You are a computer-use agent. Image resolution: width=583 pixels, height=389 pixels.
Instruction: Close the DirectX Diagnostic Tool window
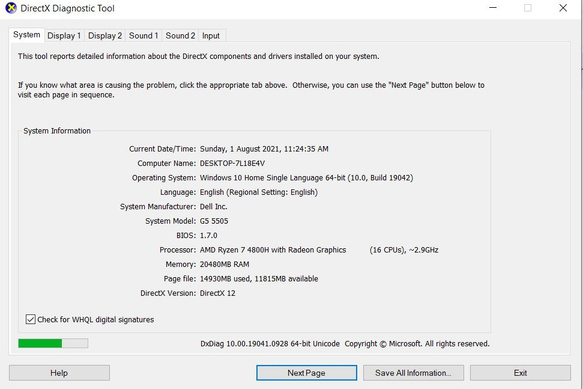pos(563,8)
